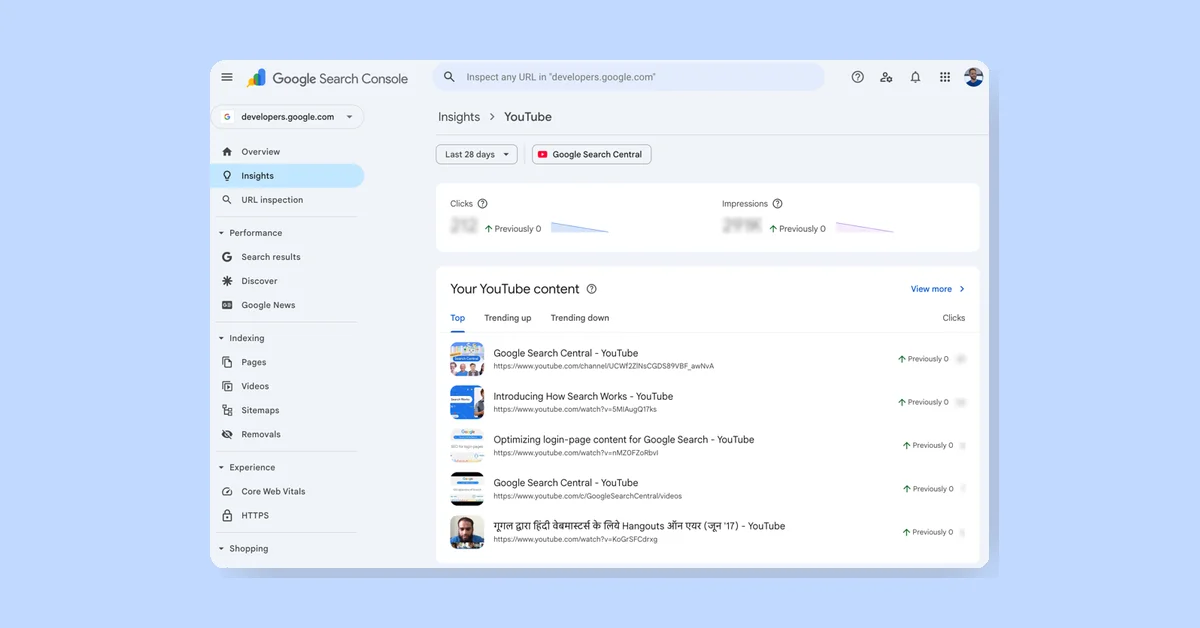Open the Discover report
Image resolution: width=1200 pixels, height=628 pixels.
click(x=258, y=280)
